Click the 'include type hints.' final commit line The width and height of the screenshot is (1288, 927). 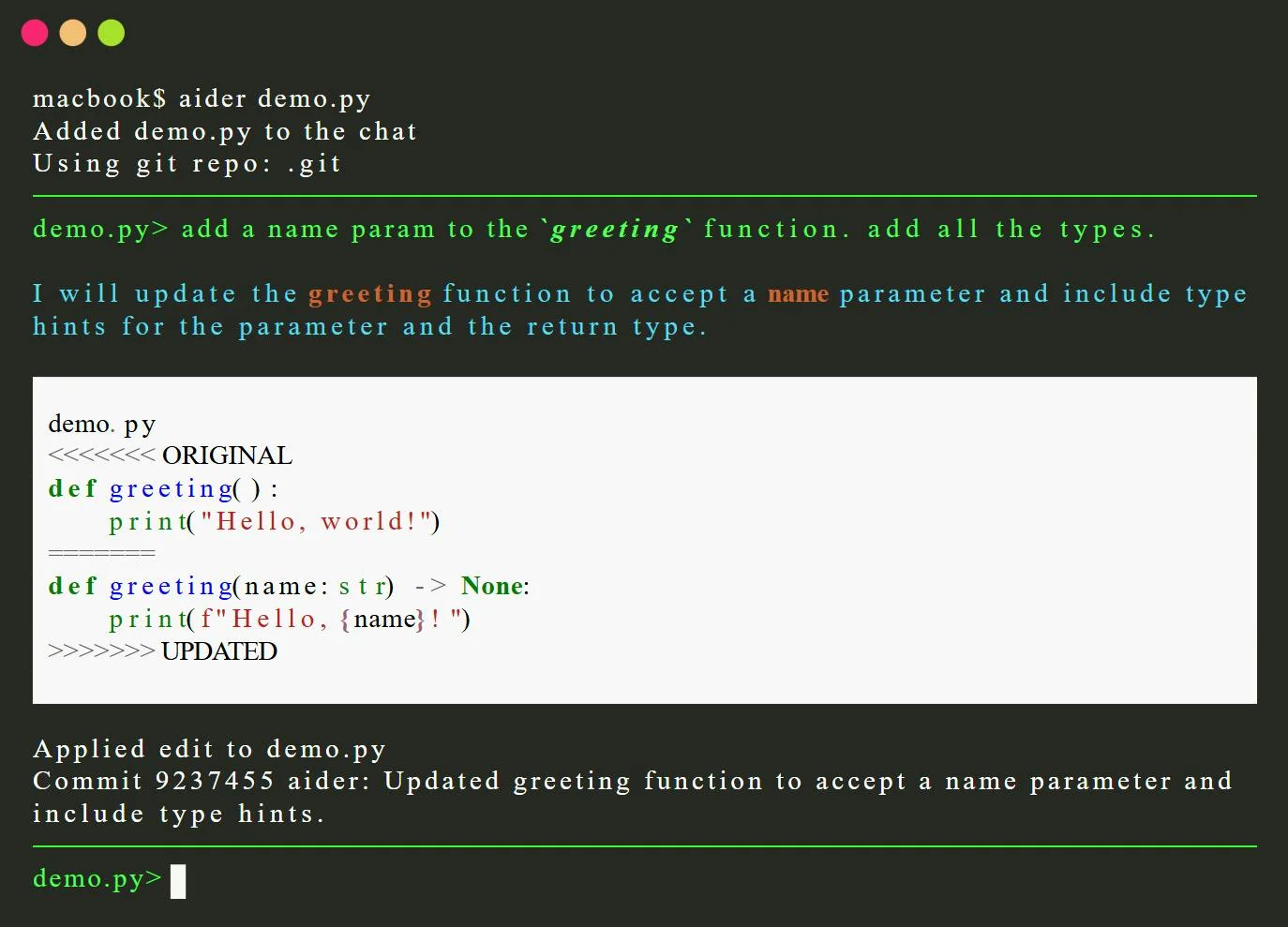pyautogui.click(x=178, y=815)
